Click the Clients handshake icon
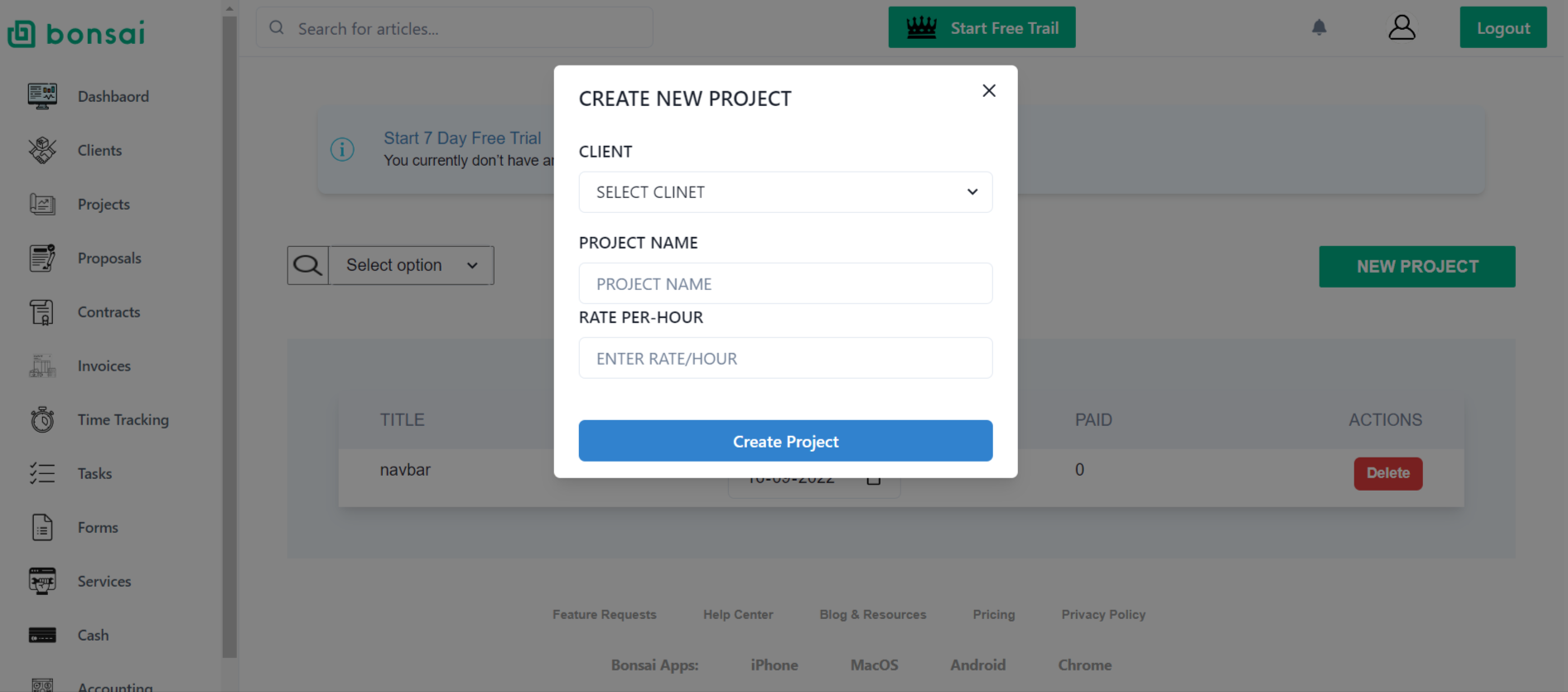Screen dimensions: 1568x692 42,150
